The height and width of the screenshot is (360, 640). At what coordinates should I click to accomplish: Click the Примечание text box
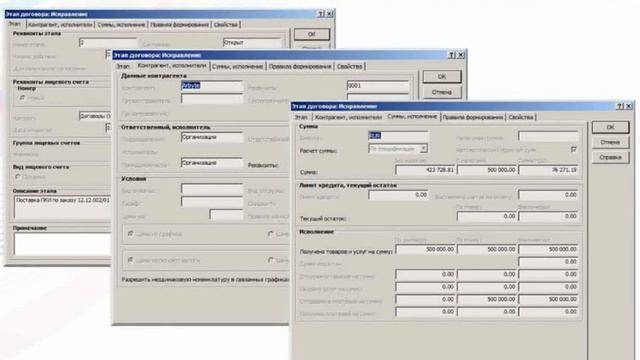pos(63,244)
